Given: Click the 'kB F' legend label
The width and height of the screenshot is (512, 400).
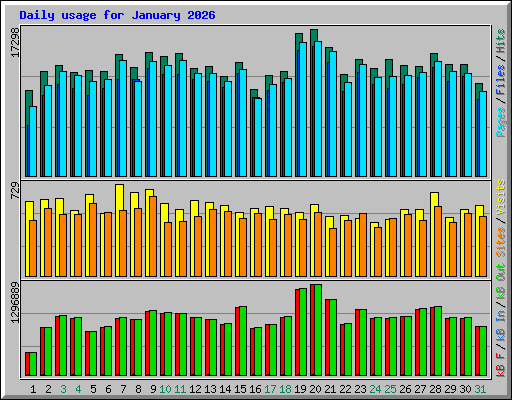Looking at the screenshot, I should (x=501, y=365).
